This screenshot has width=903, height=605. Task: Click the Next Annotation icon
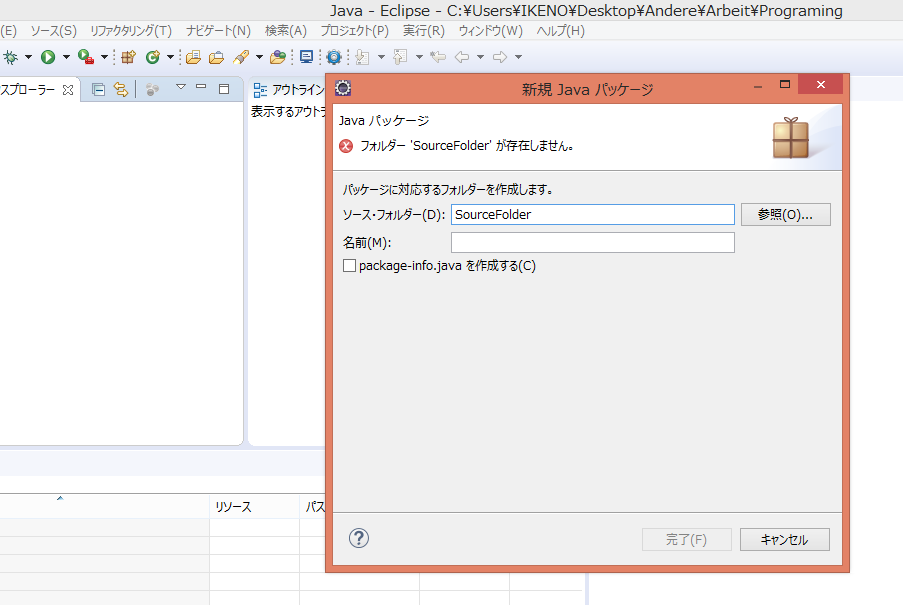[x=362, y=57]
